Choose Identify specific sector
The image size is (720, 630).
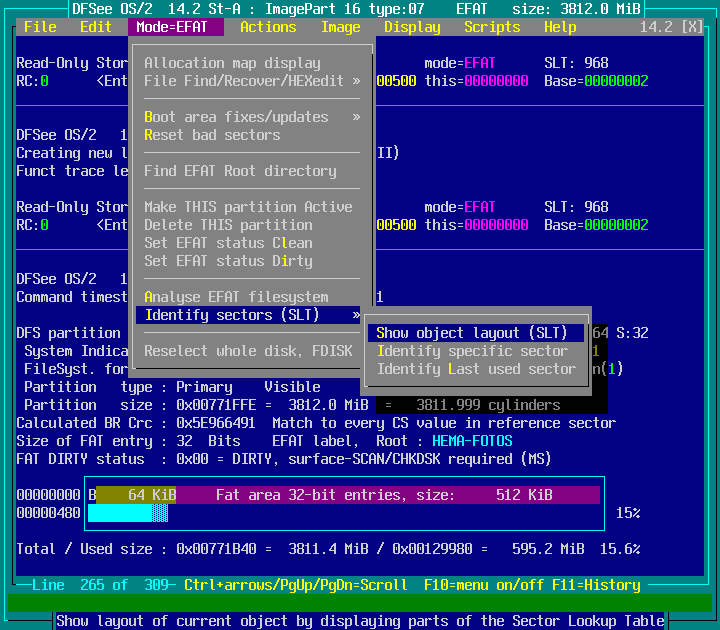tap(472, 351)
